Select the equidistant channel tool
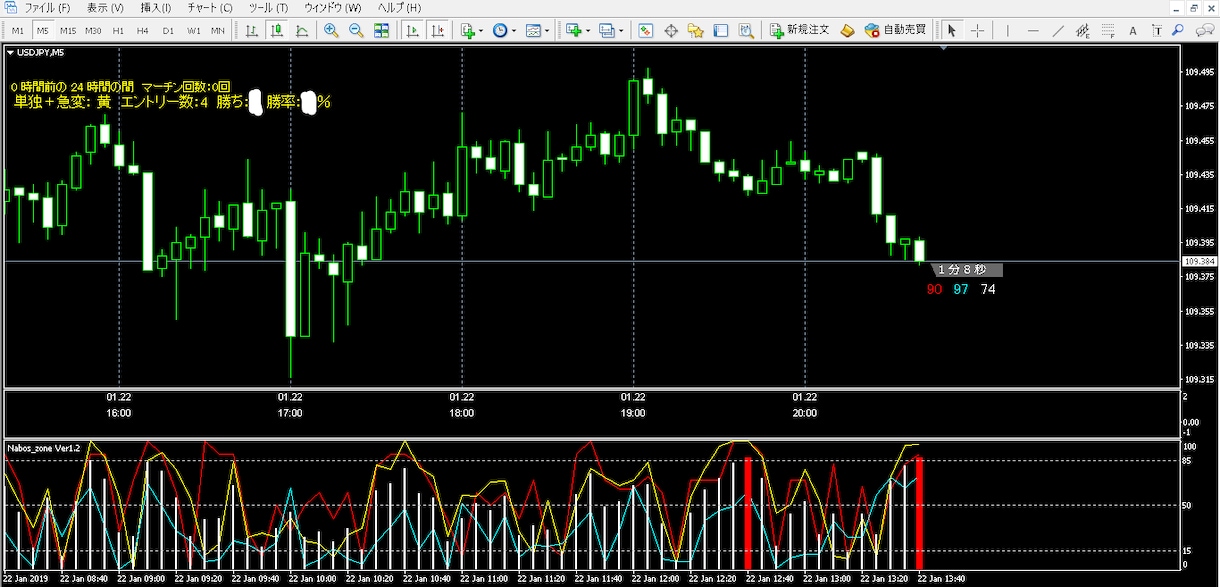This screenshot has height=587, width=1220. (1083, 30)
